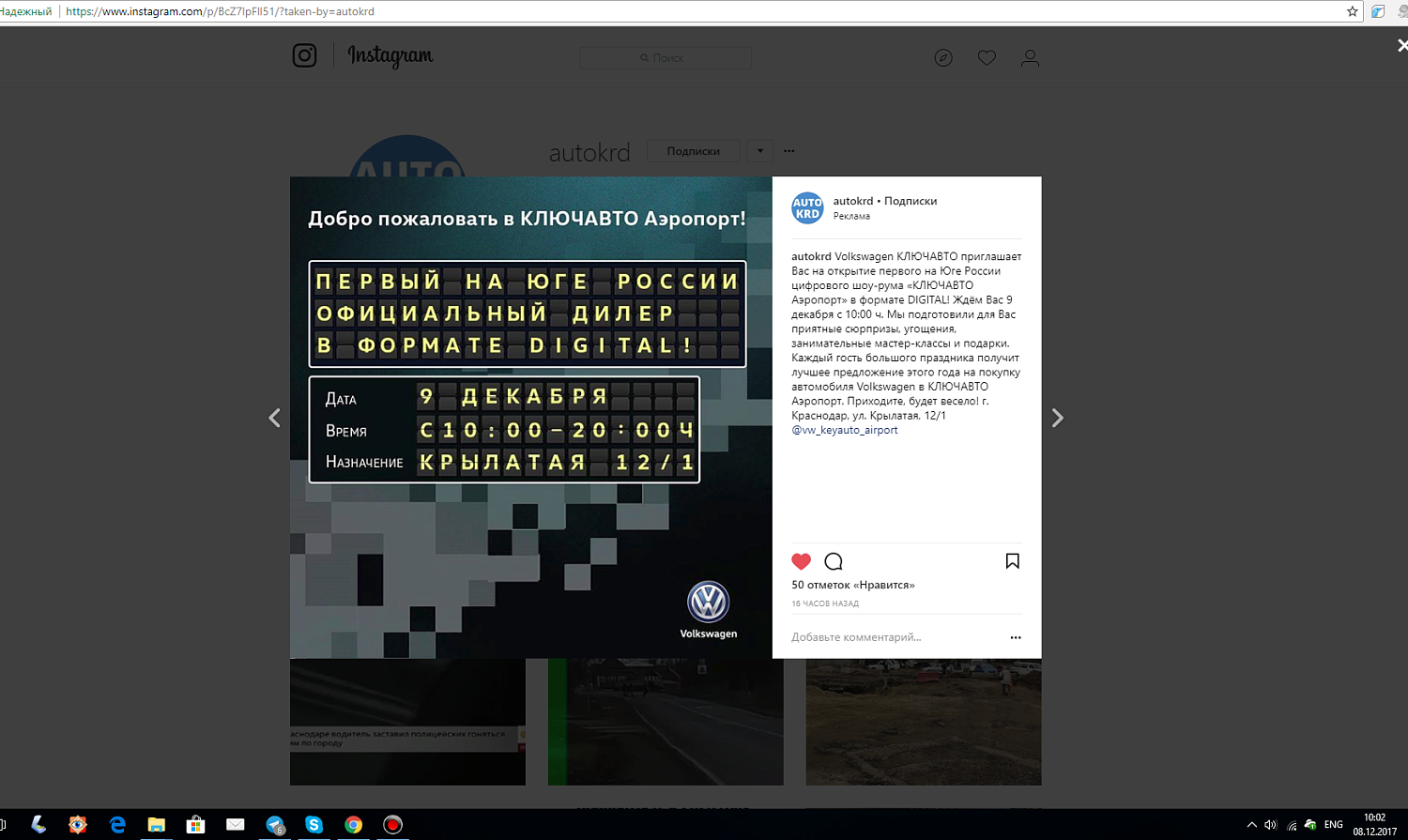Click Подписки link in post header
Viewport: 1408px width, 840px height.
tap(911, 201)
